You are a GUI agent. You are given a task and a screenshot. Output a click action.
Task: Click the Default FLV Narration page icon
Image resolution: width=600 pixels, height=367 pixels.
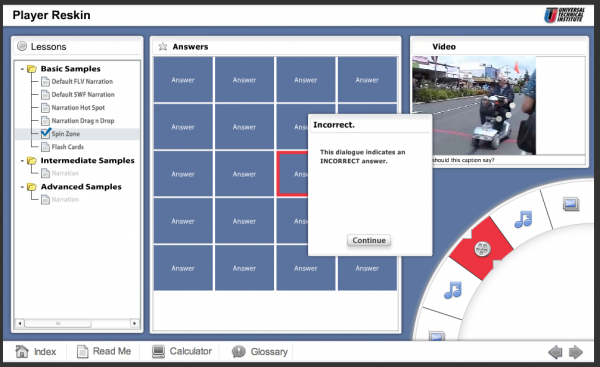[x=45, y=82]
